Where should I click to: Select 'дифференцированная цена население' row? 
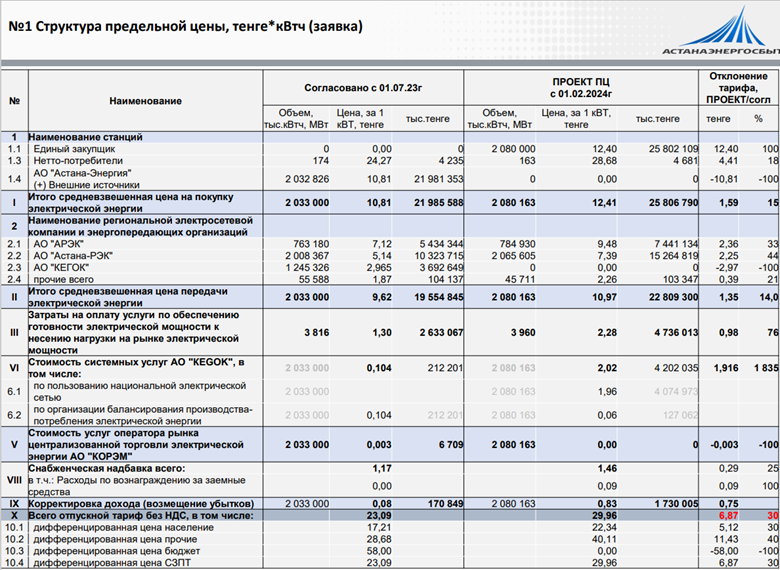pos(390,527)
